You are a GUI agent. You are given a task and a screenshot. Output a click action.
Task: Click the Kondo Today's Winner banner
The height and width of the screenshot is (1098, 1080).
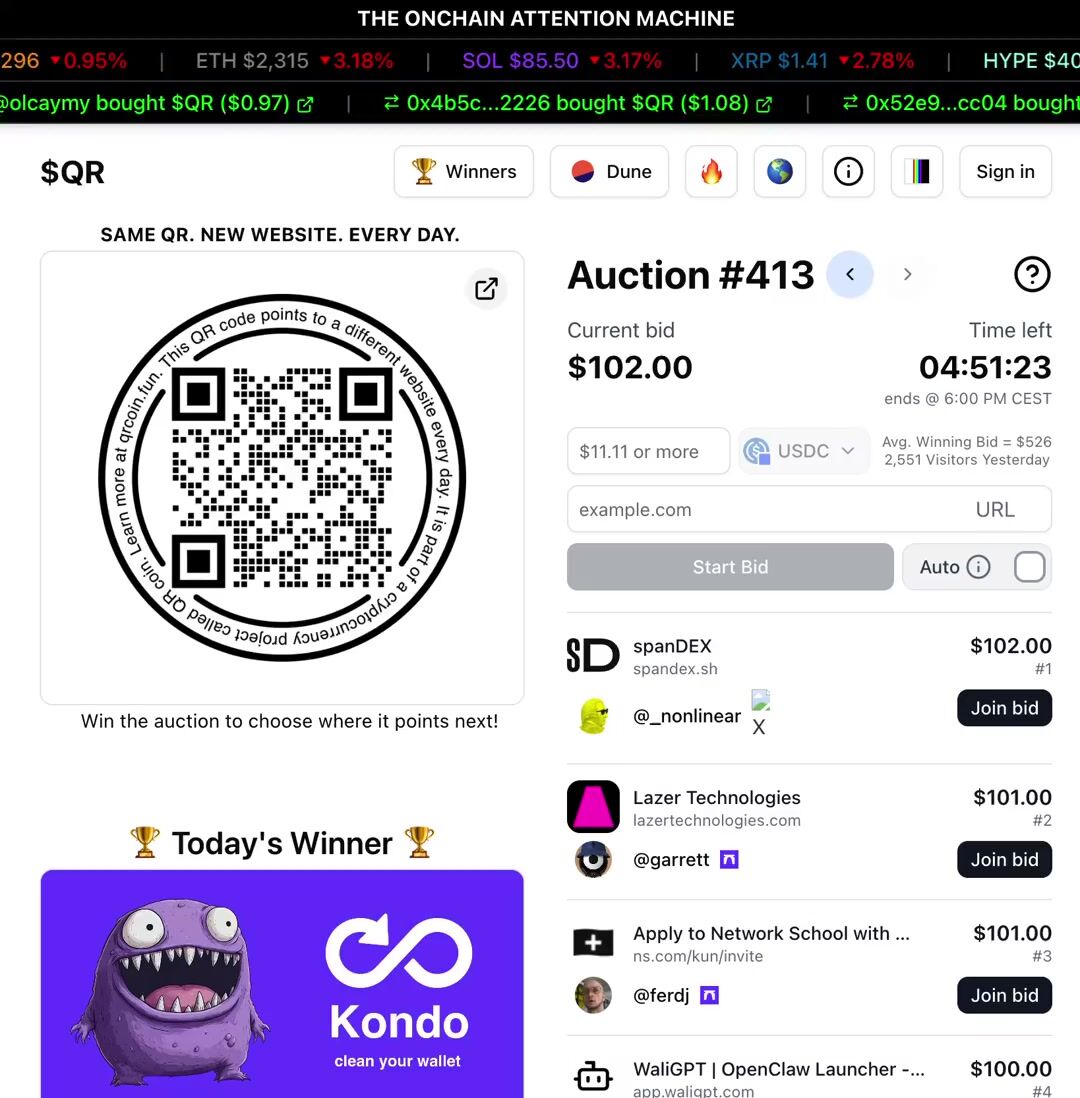282,984
